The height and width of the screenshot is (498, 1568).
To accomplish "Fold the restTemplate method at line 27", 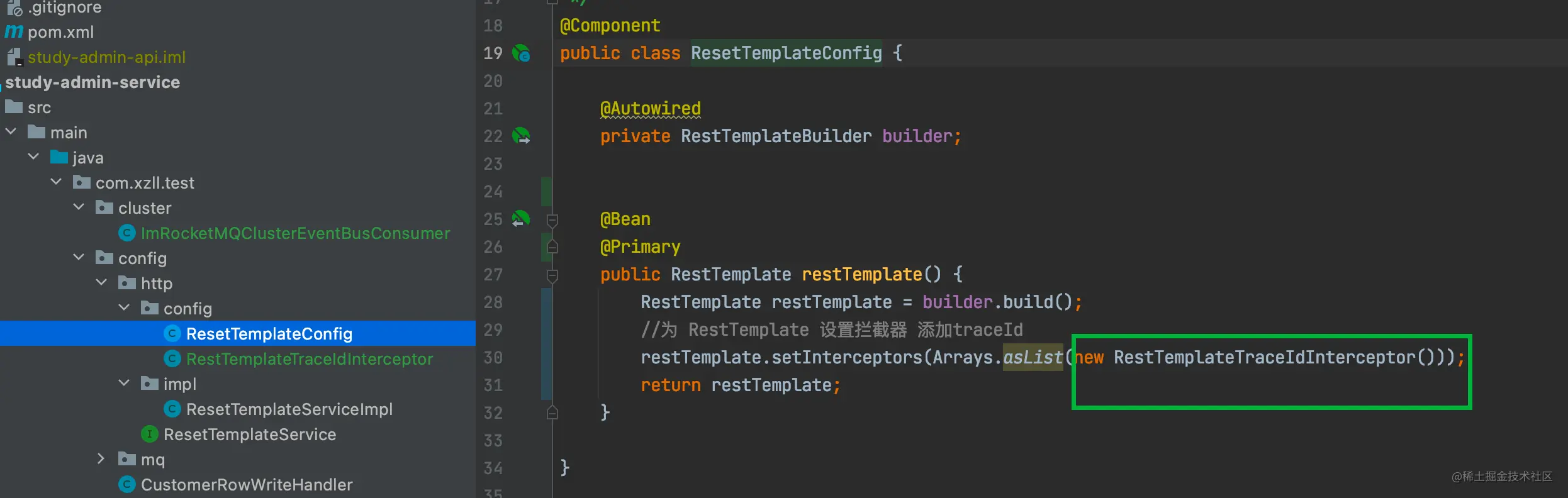I will (552, 275).
